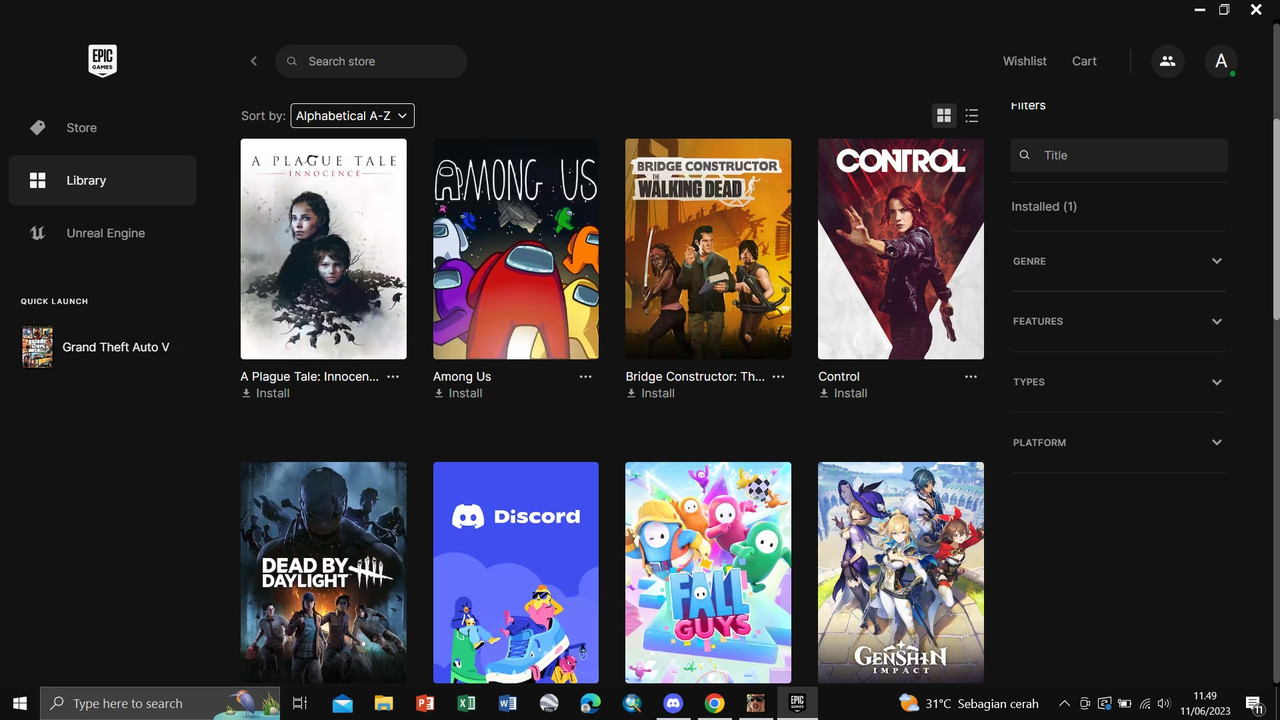Viewport: 1280px width, 720px height.
Task: Click the Control title text
Action: pyautogui.click(x=839, y=377)
